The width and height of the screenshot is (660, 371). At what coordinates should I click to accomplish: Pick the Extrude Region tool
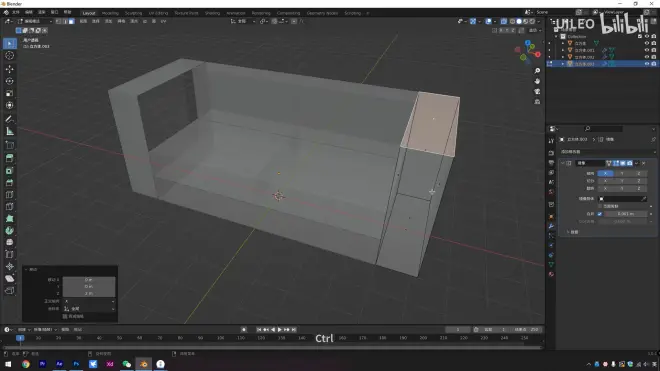[x=10, y=158]
